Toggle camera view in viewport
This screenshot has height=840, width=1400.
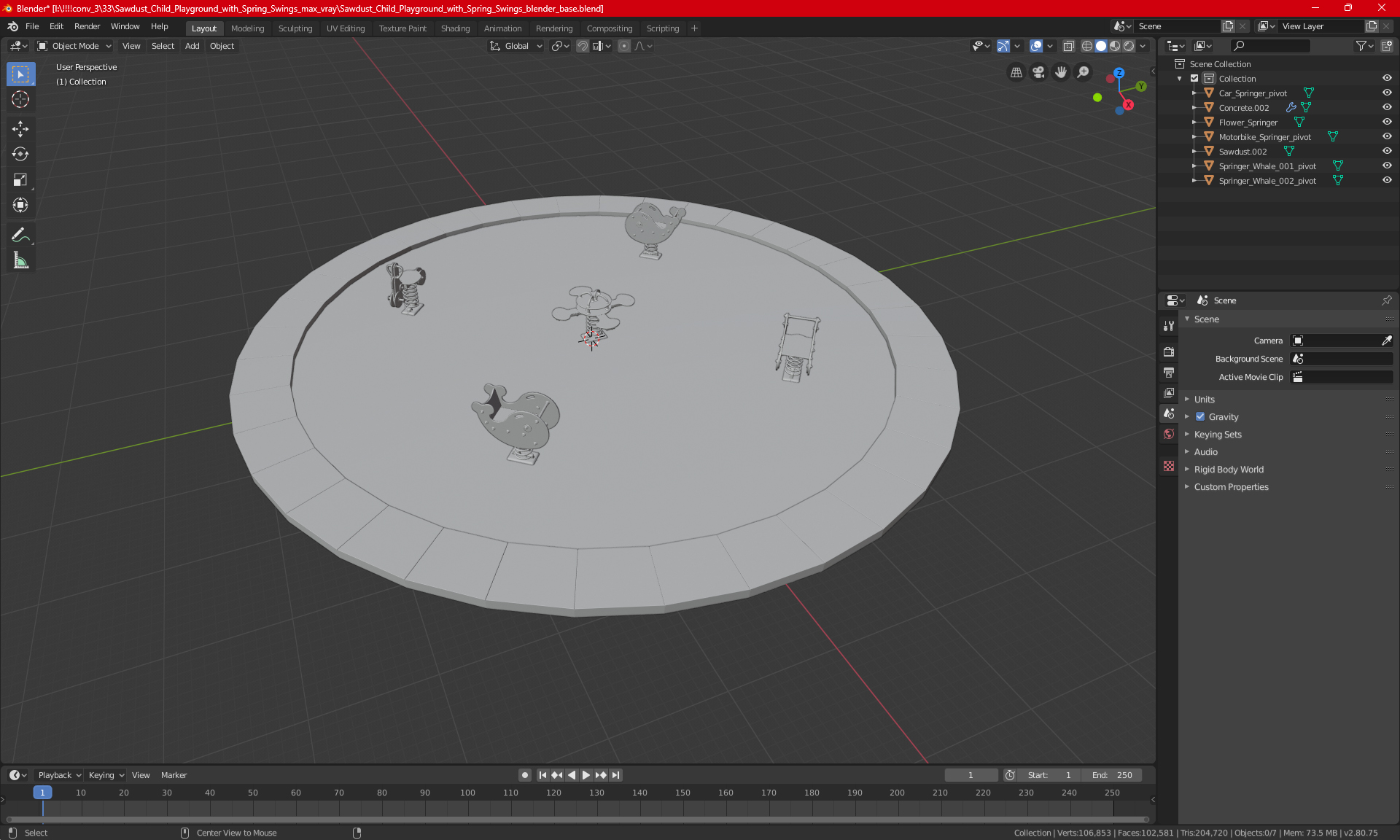click(1038, 72)
